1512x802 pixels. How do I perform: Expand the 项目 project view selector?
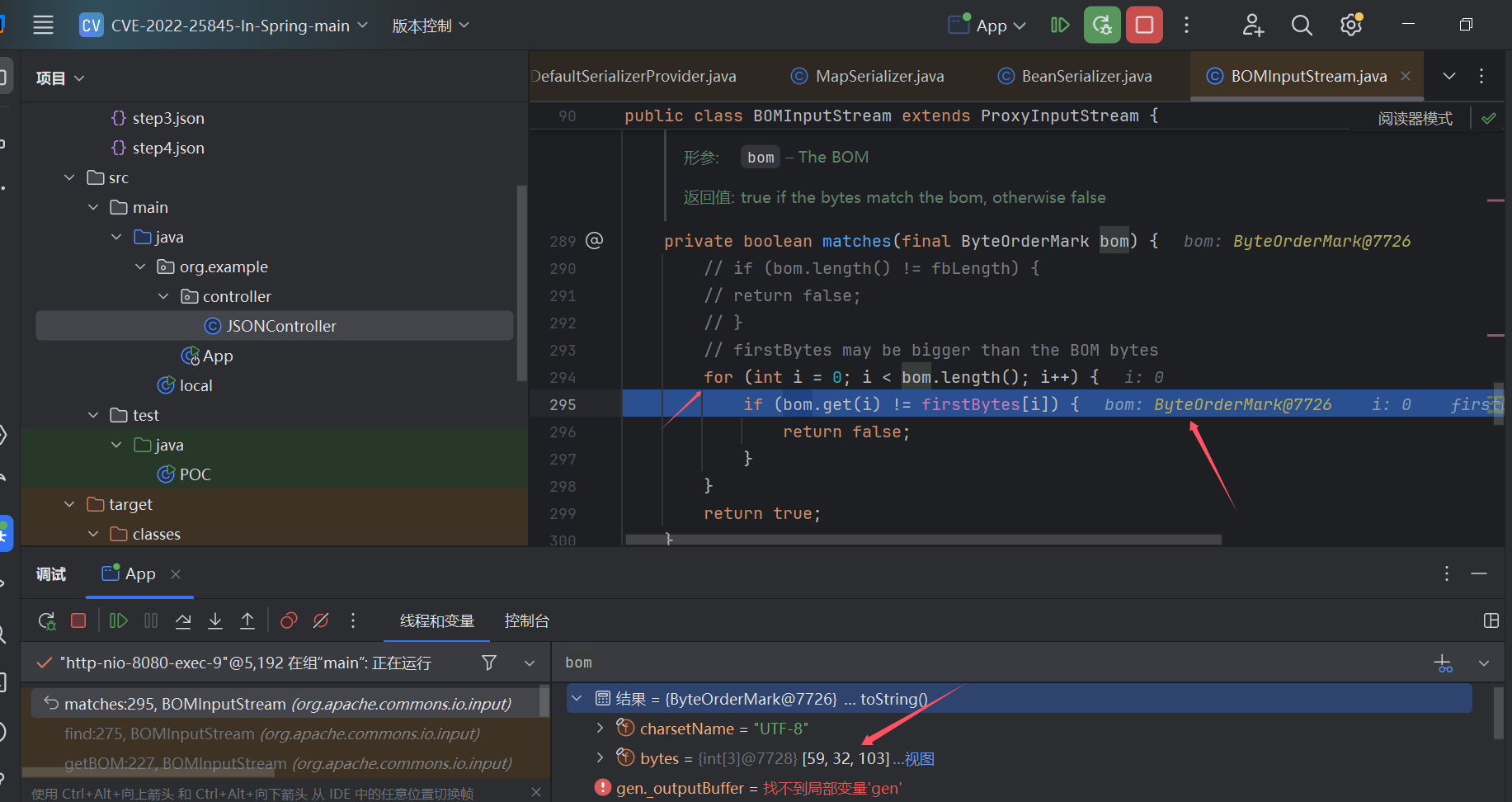(x=60, y=78)
